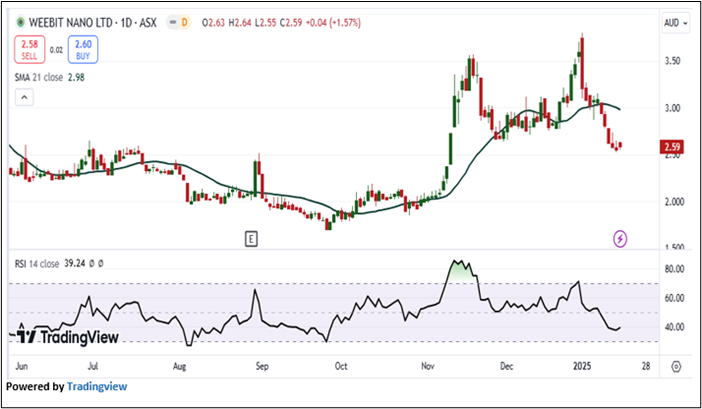
Task: Click the +0.04 (+1.57%) price change text
Action: pos(334,22)
